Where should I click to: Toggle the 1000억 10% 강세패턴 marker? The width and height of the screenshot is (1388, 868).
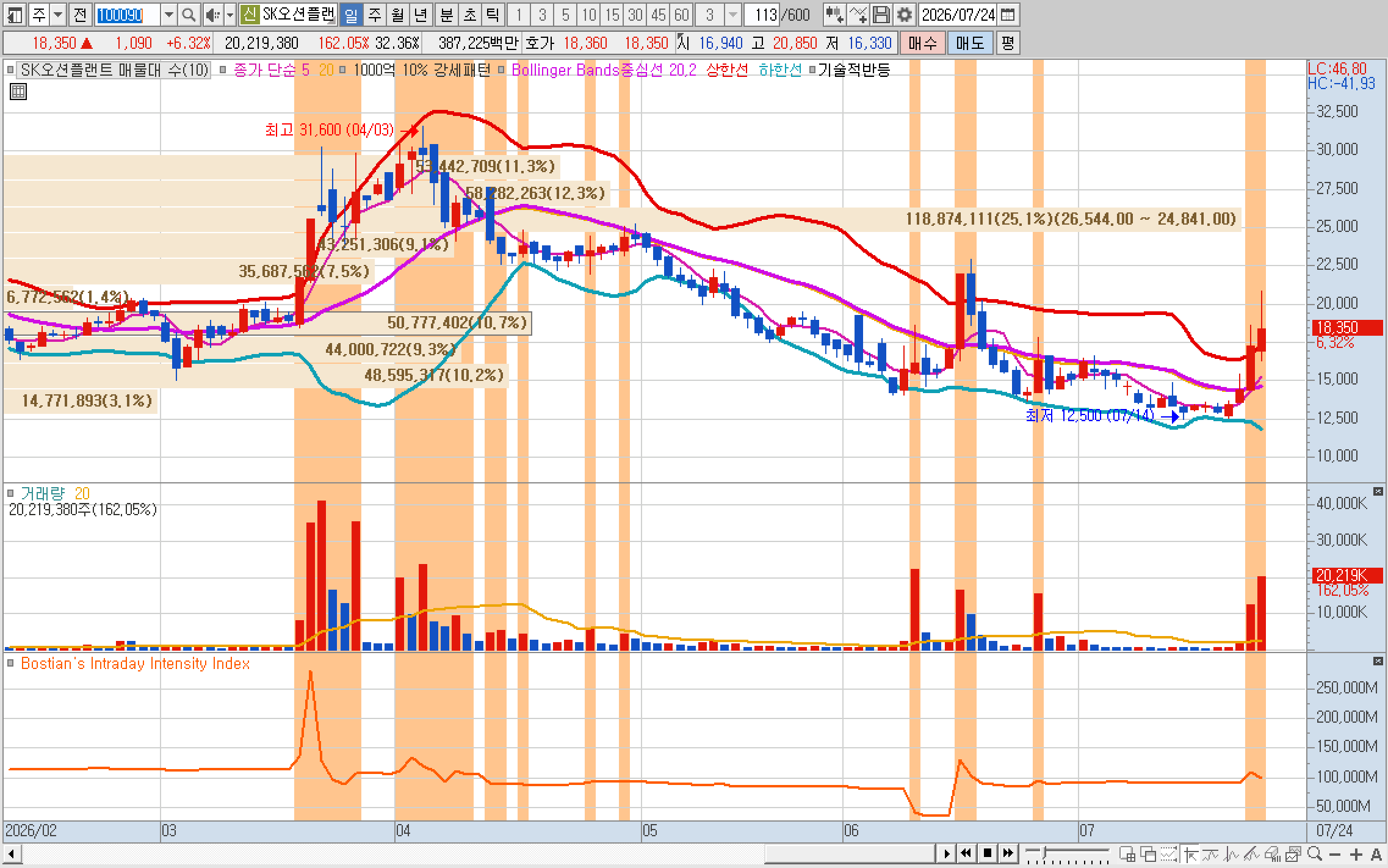[343, 70]
